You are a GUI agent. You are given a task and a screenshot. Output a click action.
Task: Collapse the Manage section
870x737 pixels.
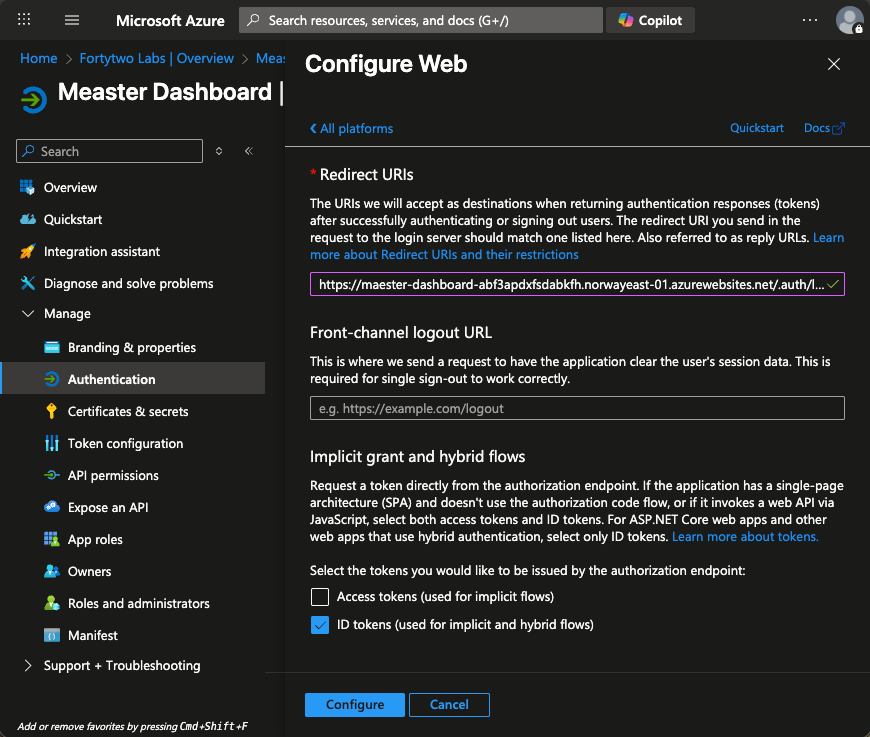27,314
